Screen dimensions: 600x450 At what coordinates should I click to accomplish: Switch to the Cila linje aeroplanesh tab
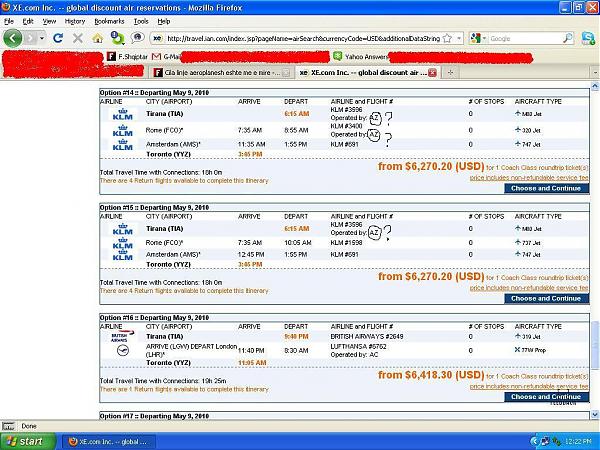click(220, 72)
